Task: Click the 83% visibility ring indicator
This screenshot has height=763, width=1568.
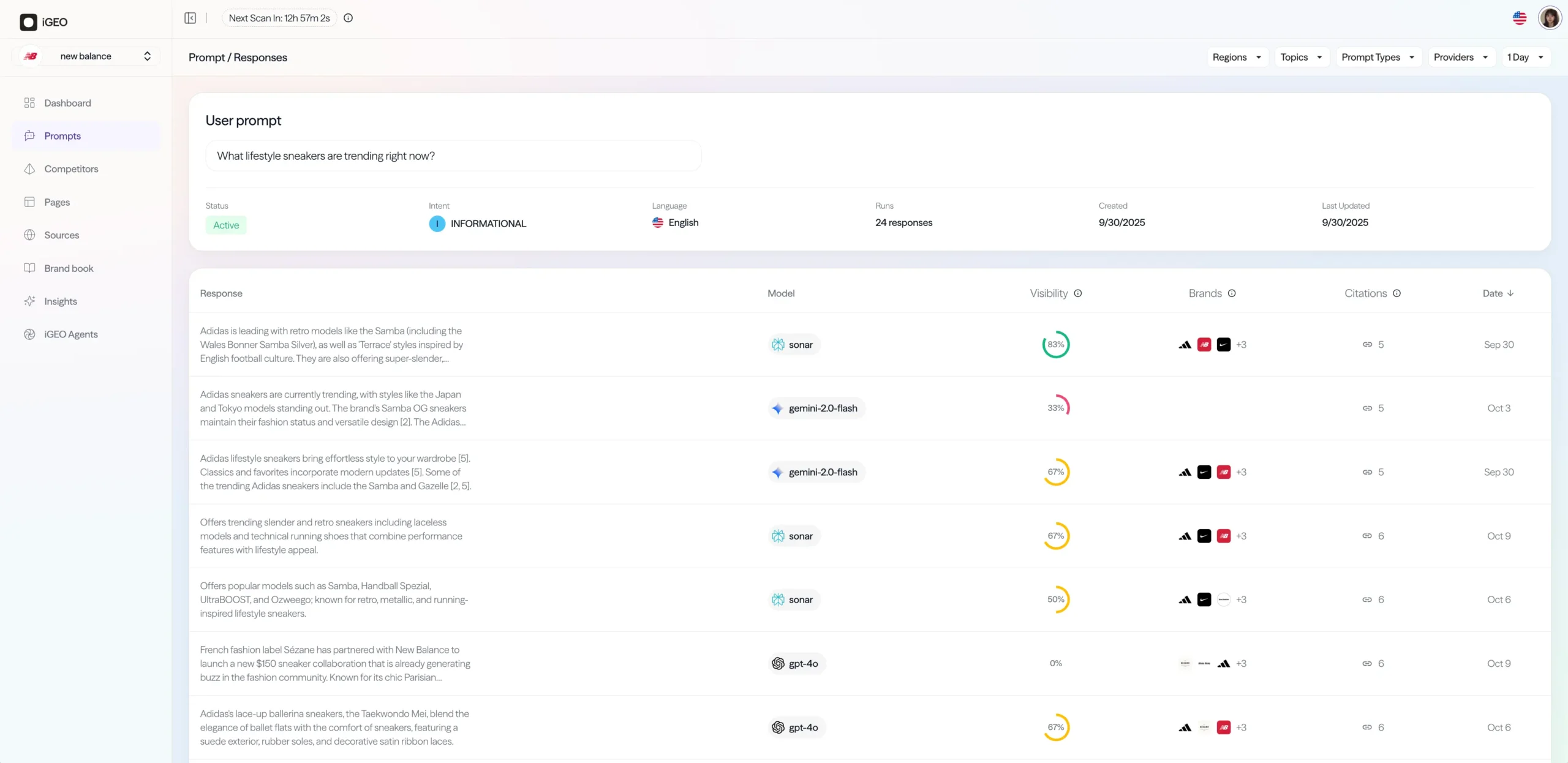Action: tap(1055, 345)
